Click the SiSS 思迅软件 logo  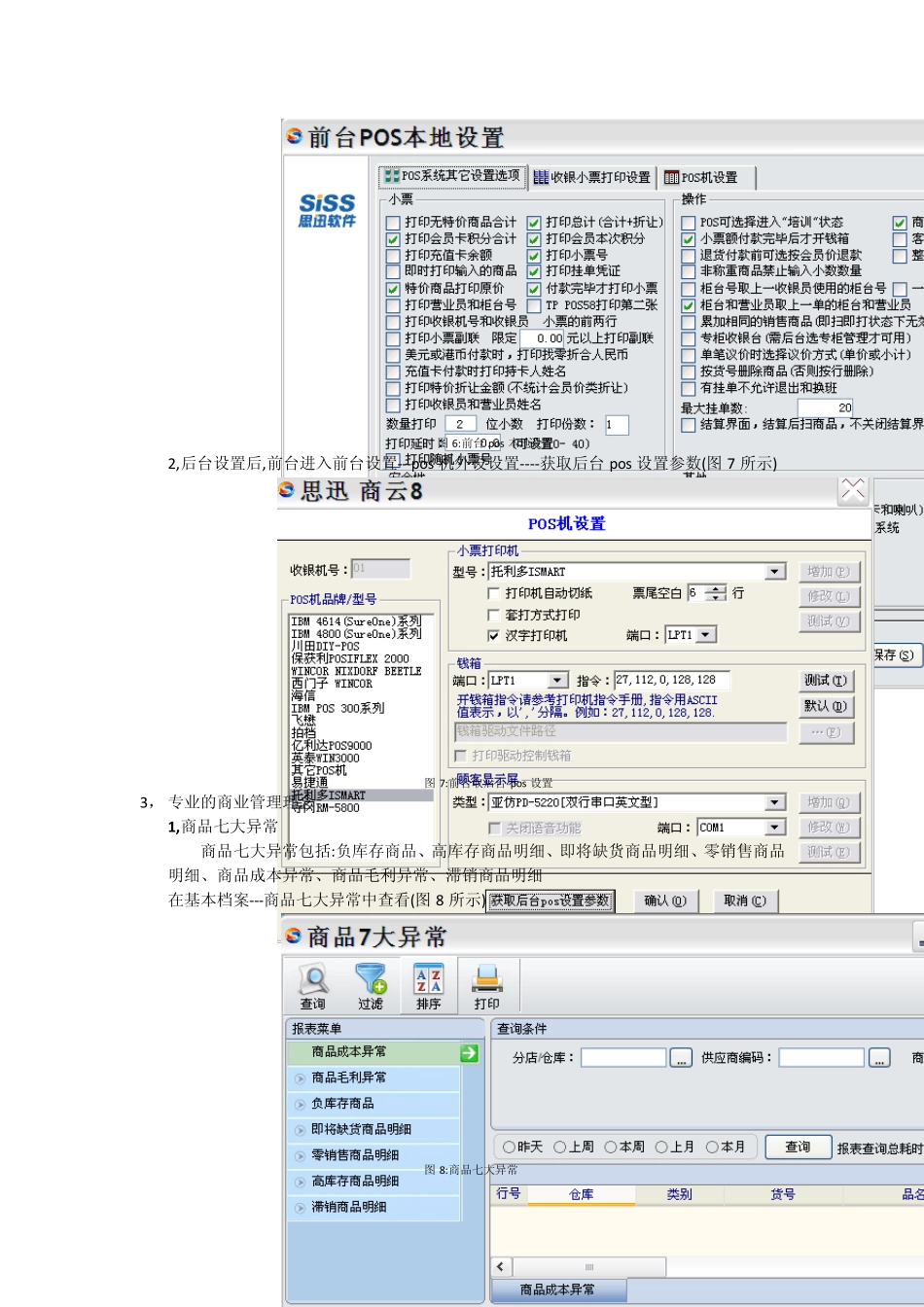tap(327, 210)
